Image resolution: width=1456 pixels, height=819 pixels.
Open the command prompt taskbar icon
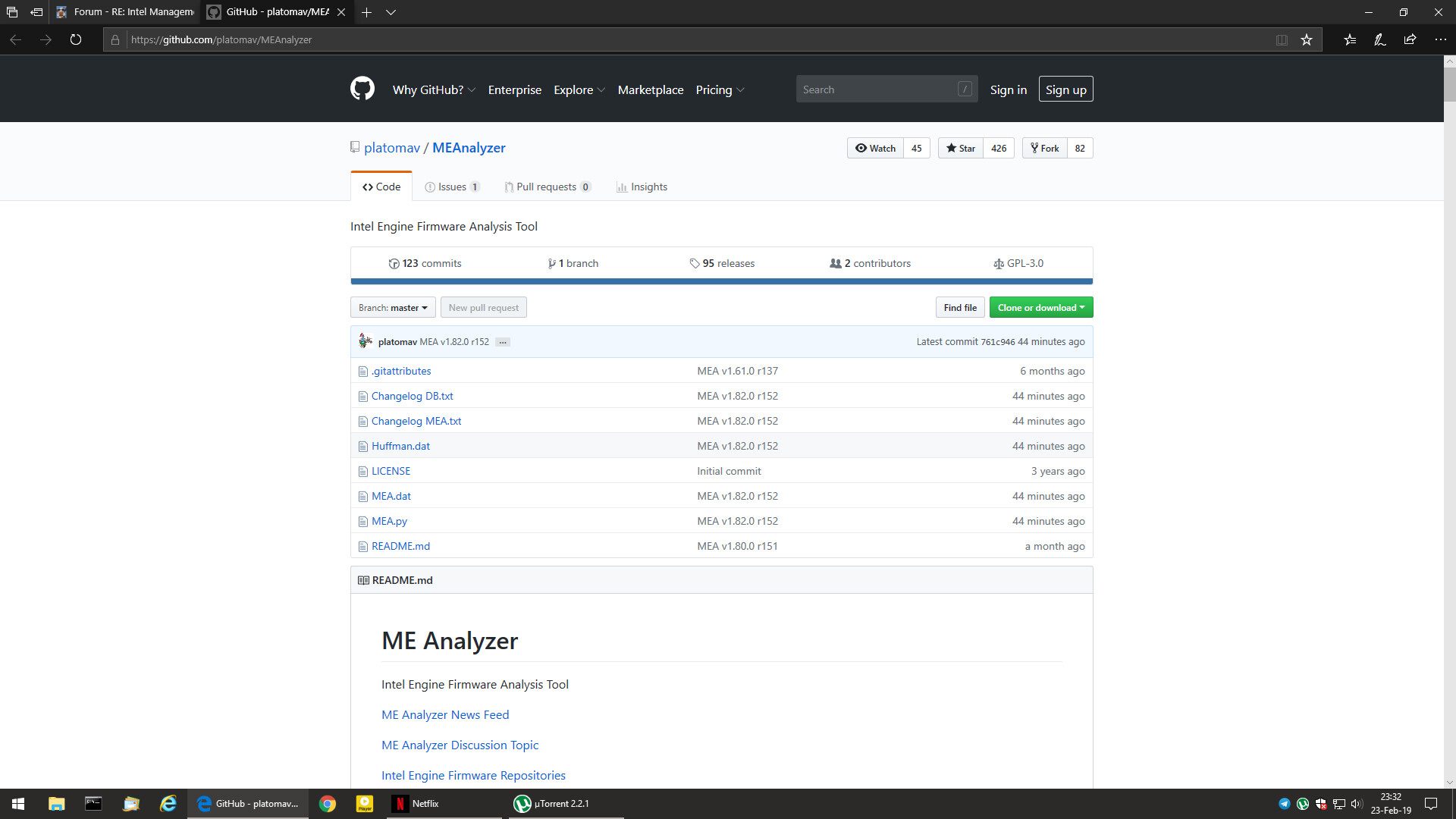coord(93,804)
